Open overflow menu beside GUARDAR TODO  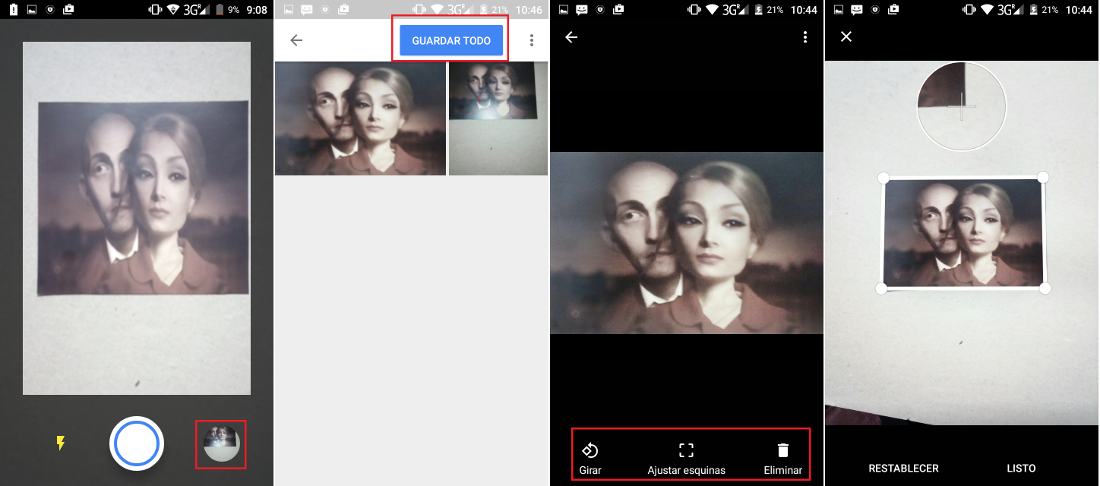point(531,40)
